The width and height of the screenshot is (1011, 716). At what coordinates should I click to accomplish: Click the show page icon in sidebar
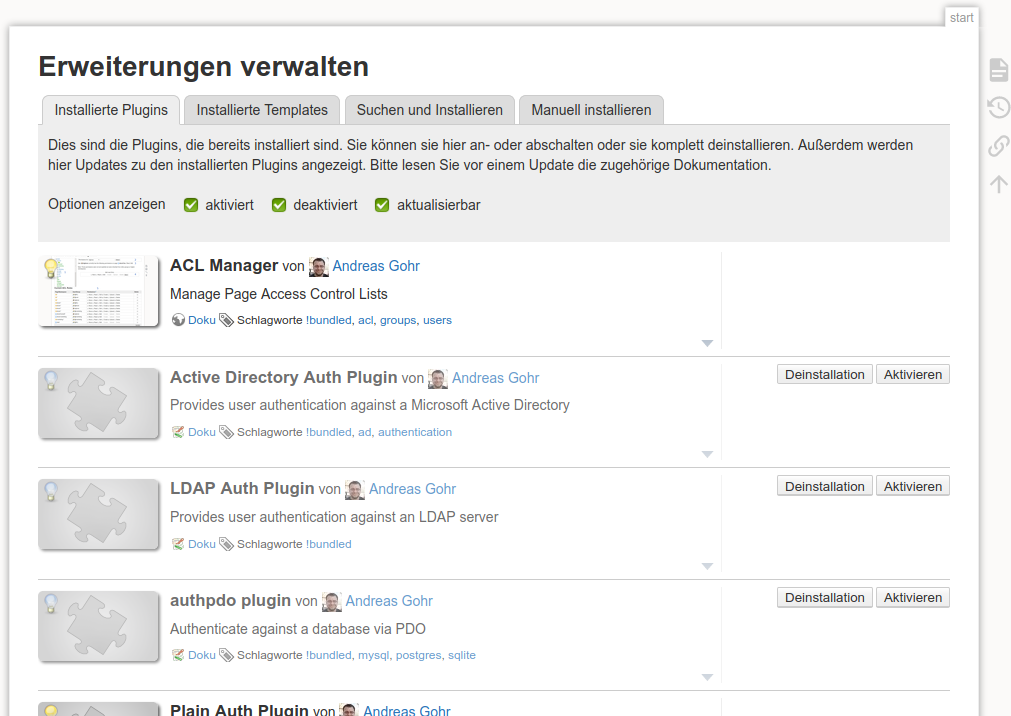(x=998, y=69)
